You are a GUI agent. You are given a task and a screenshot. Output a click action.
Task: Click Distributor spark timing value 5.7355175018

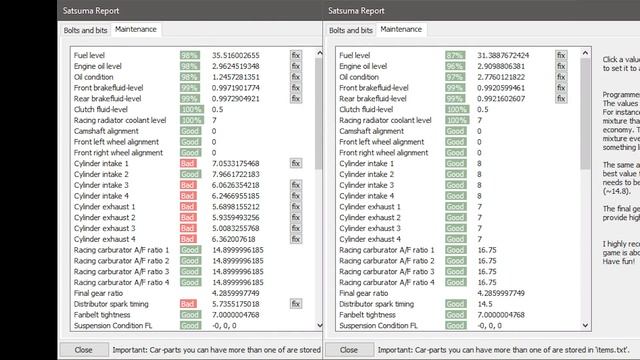click(236, 304)
